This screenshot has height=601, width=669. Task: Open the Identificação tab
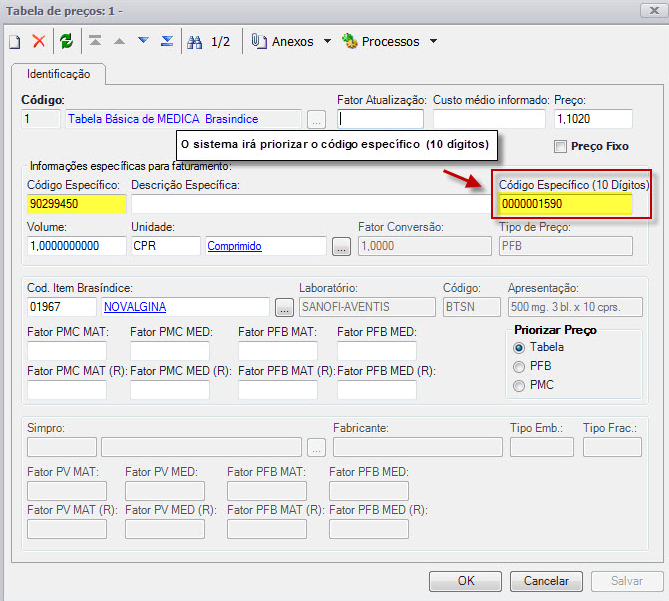pyautogui.click(x=58, y=74)
